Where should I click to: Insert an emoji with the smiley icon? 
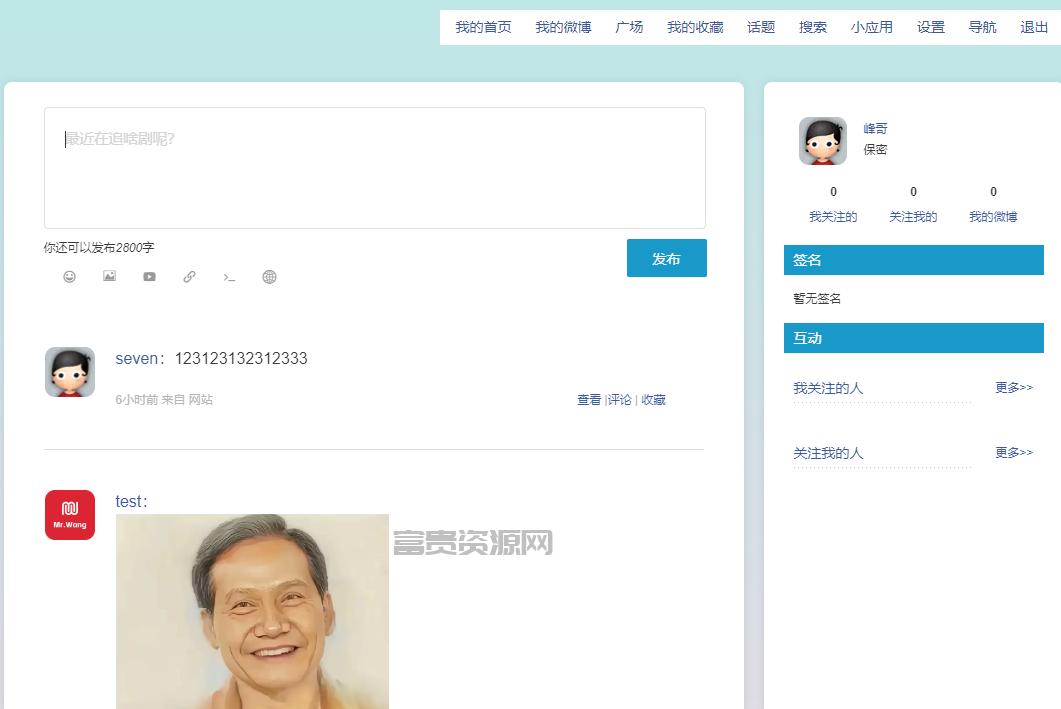tap(69, 277)
